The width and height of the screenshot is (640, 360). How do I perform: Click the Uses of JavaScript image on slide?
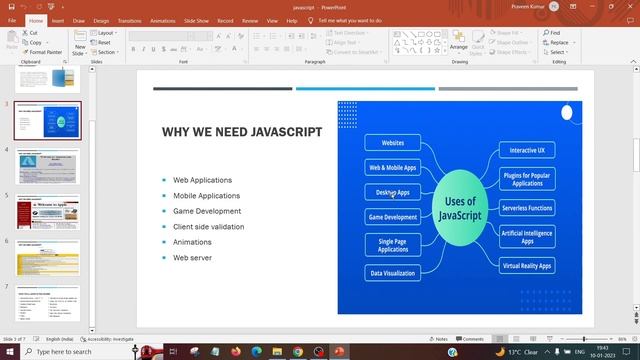460,207
